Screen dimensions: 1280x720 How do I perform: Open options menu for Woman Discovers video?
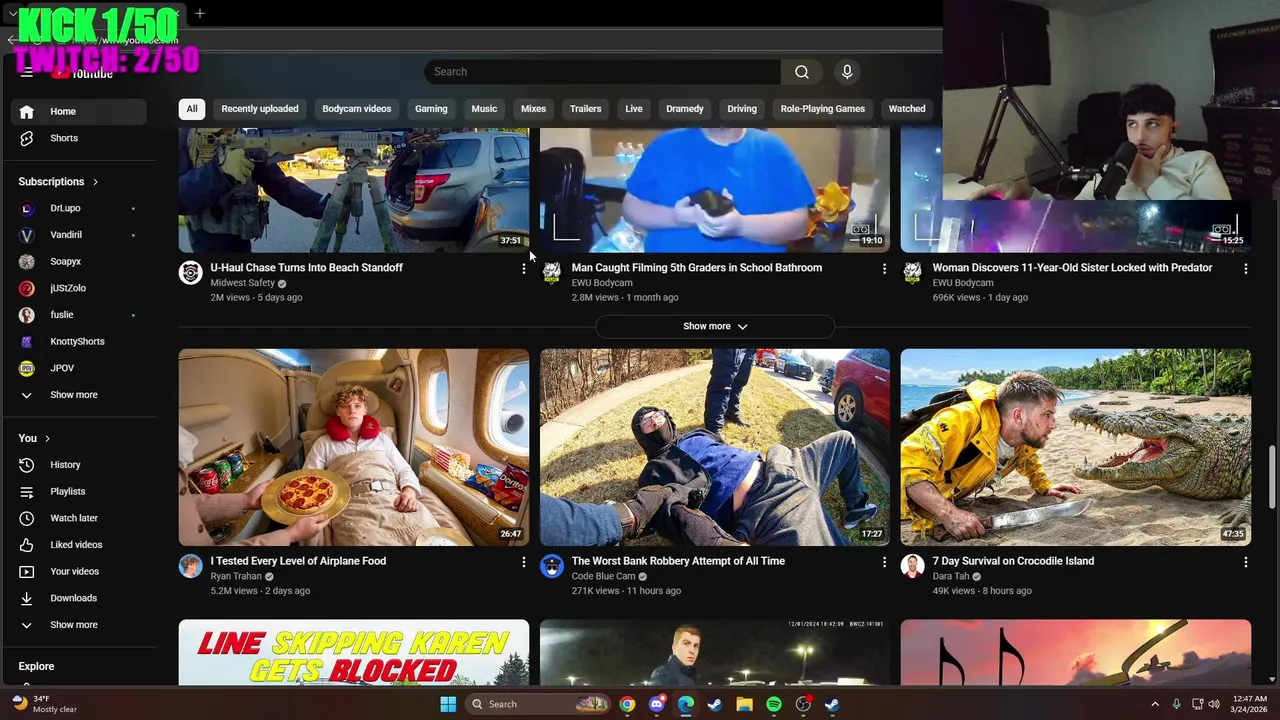point(1245,269)
